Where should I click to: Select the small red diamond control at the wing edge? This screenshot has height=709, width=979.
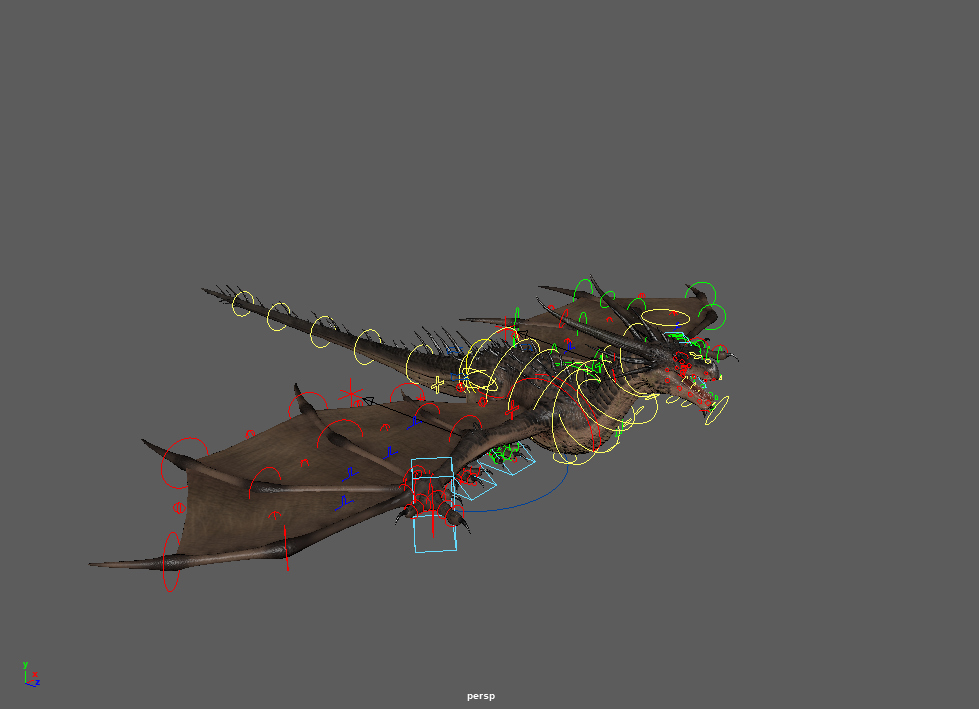pyautogui.click(x=180, y=507)
